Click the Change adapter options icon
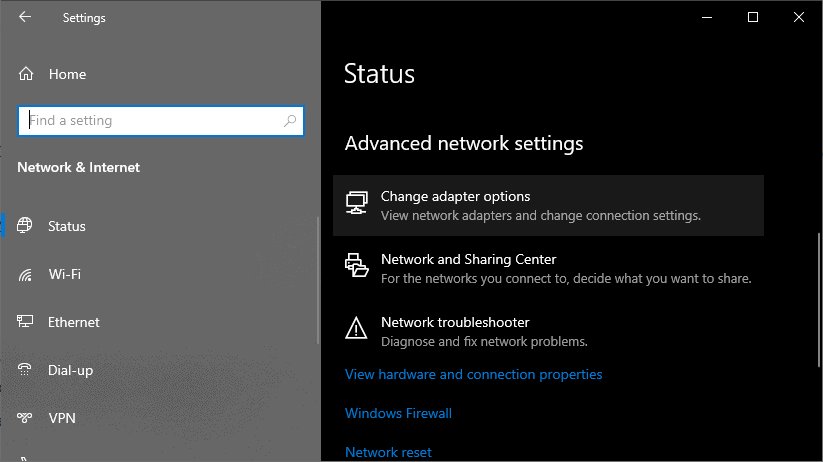 point(356,204)
